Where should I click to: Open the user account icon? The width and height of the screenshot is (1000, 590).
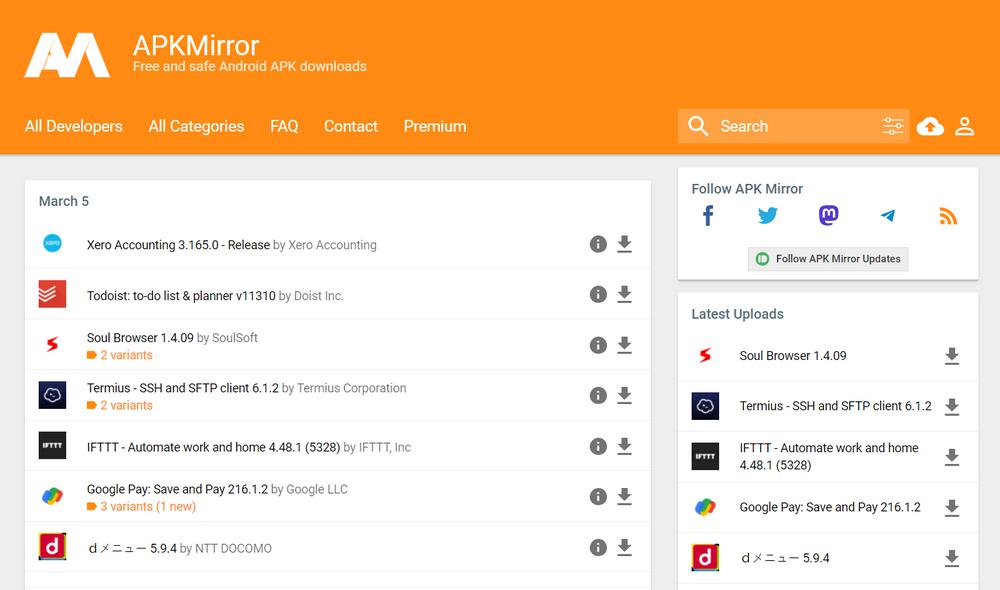tap(965, 126)
